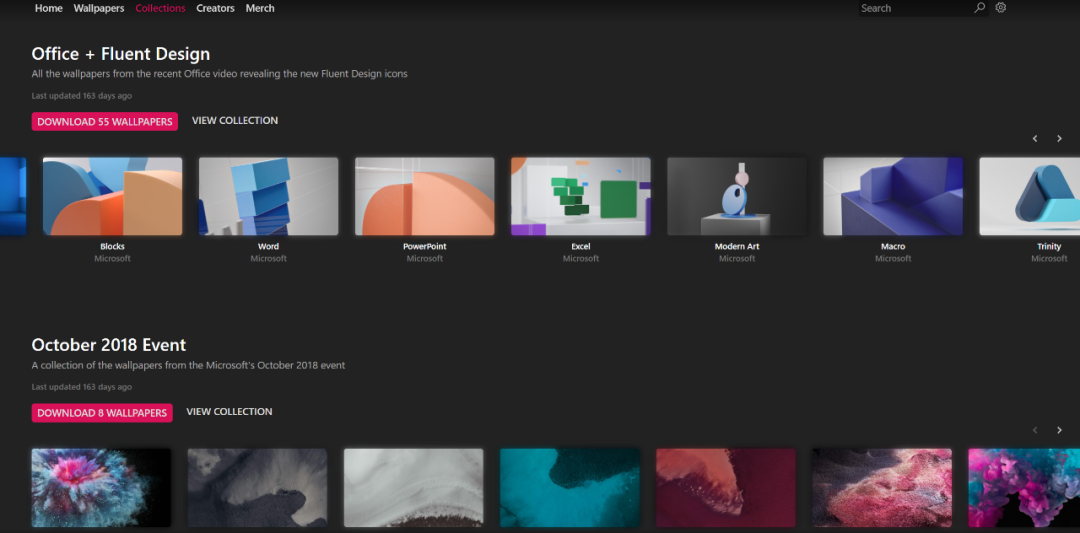Click Microsoft creator under Blocks
Screen dimensions: 1080x533
[x=112, y=259]
